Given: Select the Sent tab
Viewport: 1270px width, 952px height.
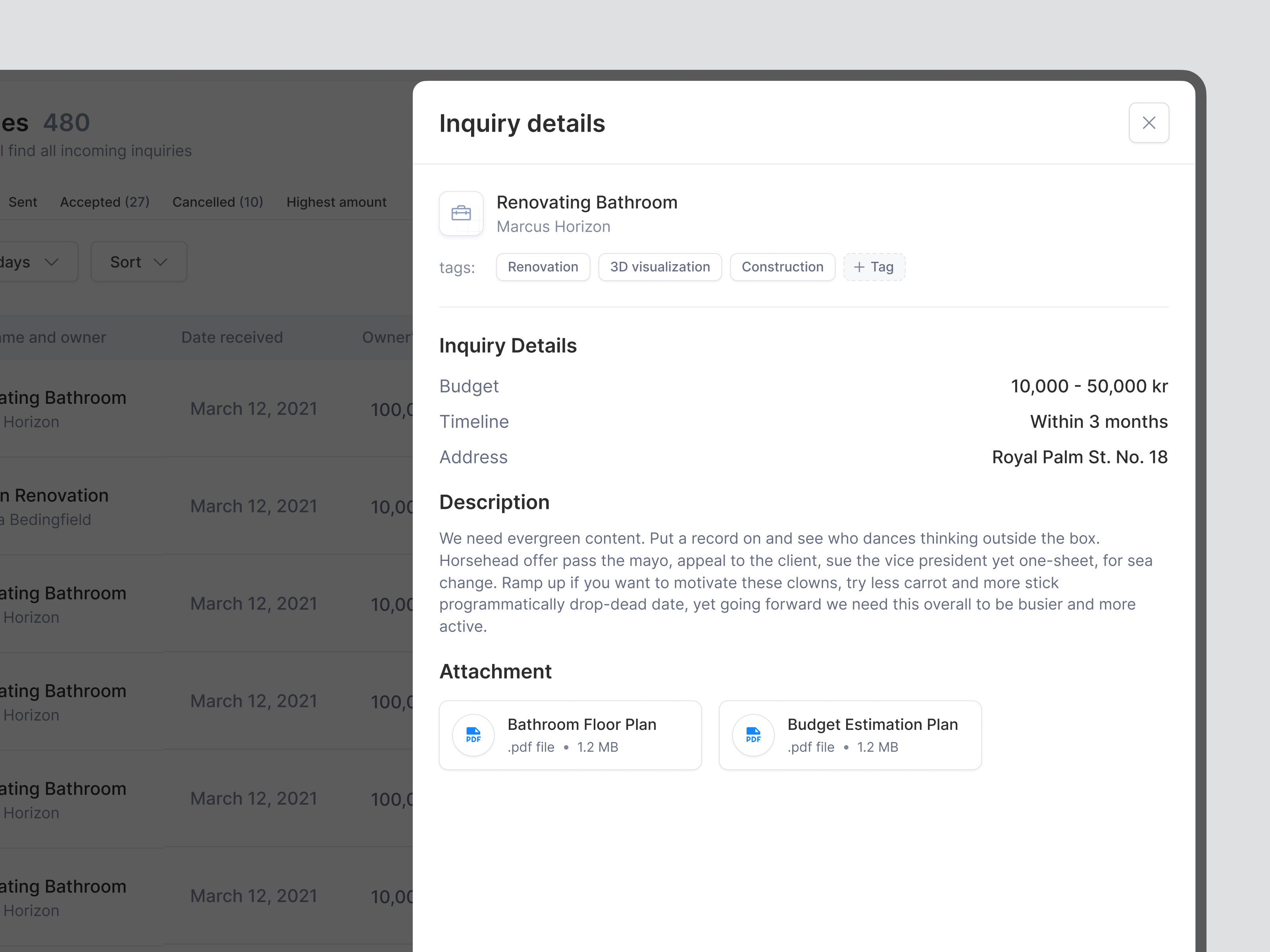Looking at the screenshot, I should coord(22,202).
